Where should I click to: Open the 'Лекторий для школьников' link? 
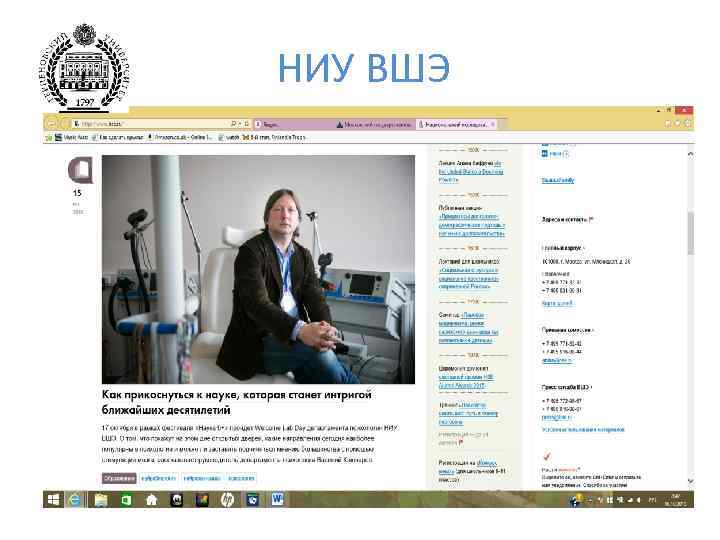[x=468, y=277]
